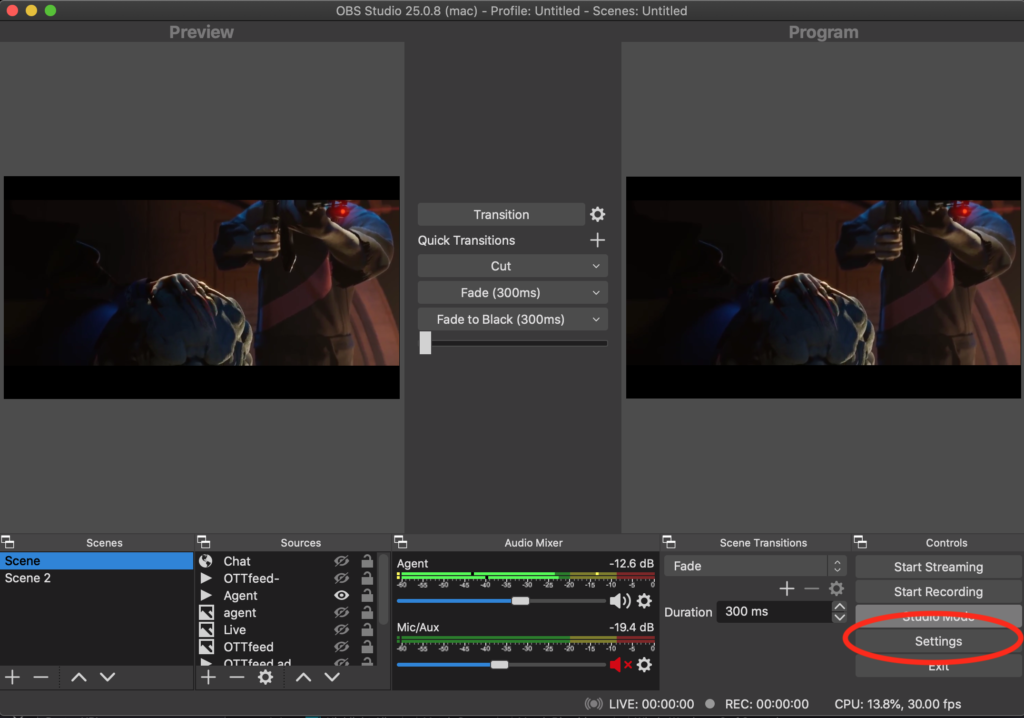Click the Agent volume slider handle

pyautogui.click(x=520, y=600)
